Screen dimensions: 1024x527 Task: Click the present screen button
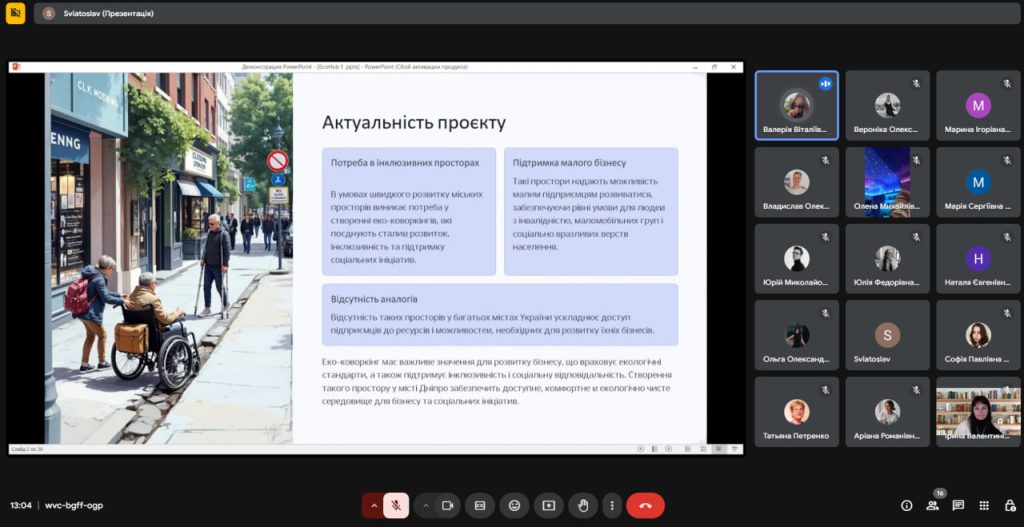pos(548,505)
